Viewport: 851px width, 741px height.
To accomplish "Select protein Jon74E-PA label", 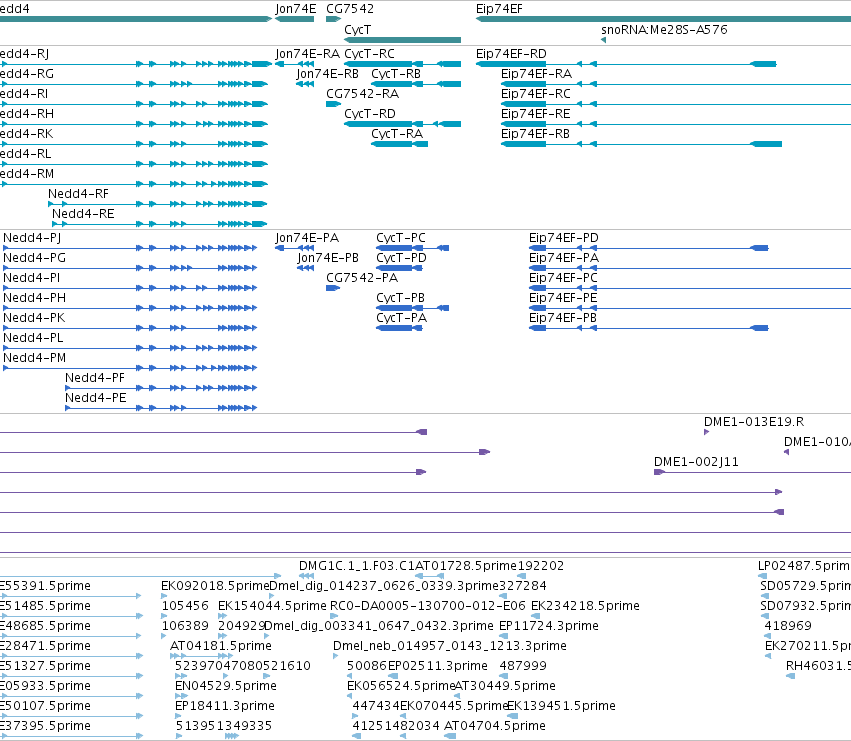I will point(307,238).
